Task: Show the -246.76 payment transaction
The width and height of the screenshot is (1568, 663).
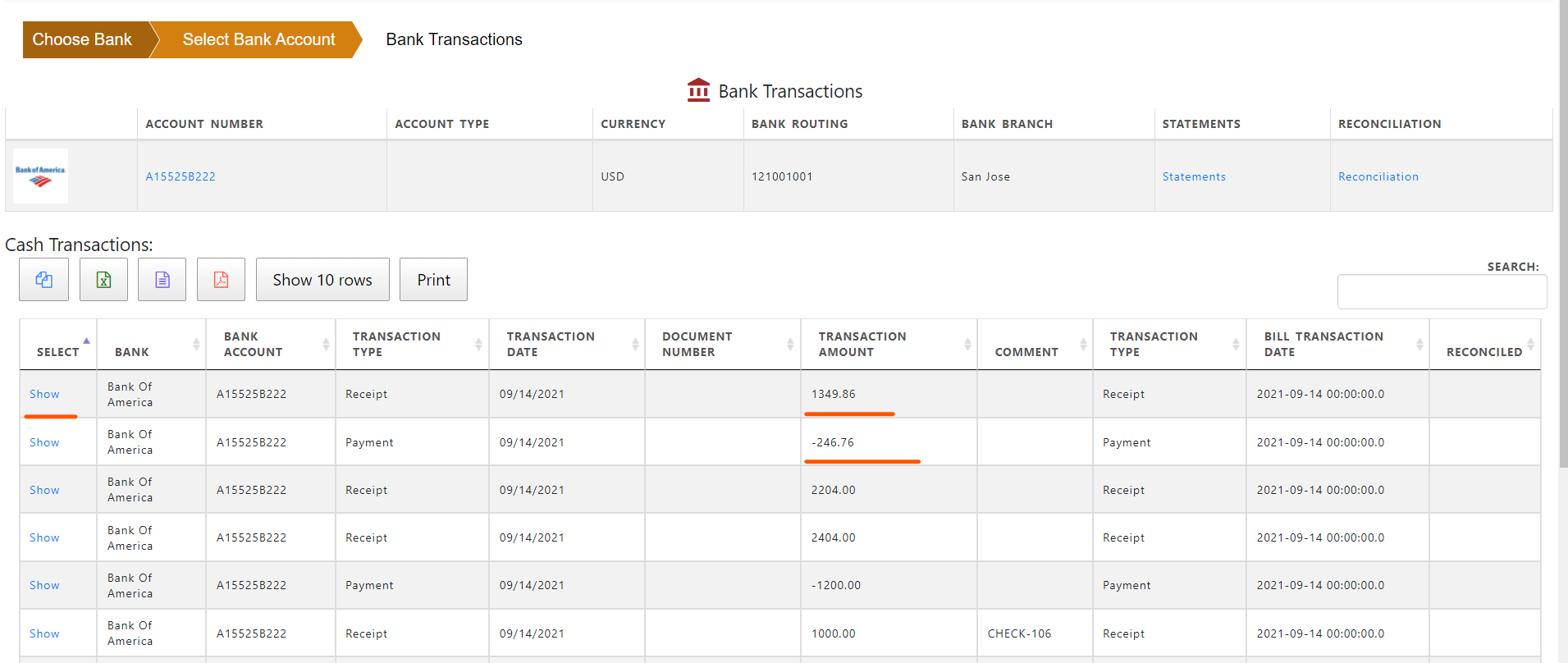Action: click(44, 442)
